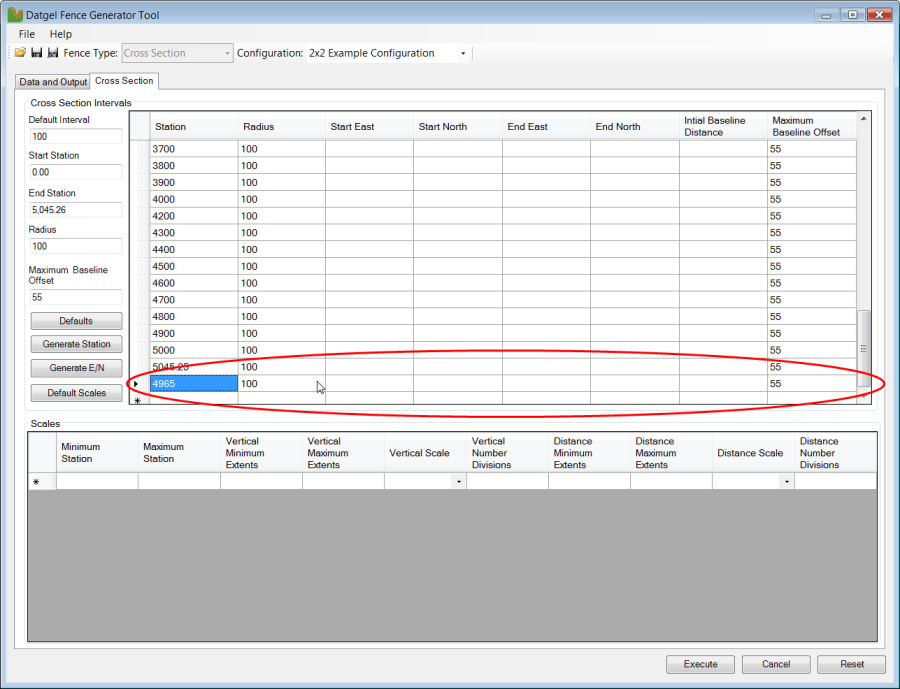Screen dimensions: 900x689
Task: Select the Station 5000 cell
Action: (x=193, y=350)
